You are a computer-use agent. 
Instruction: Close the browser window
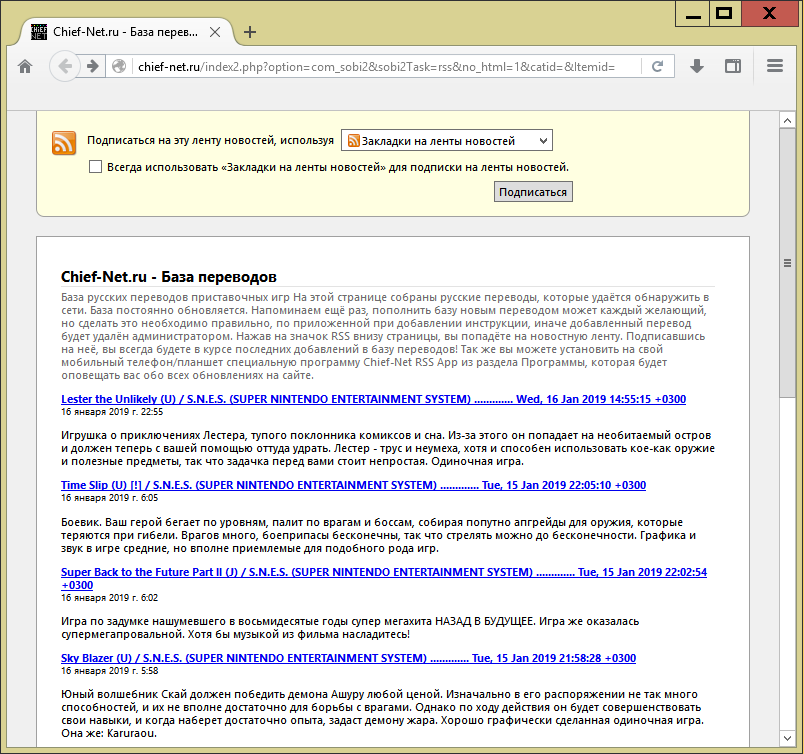coord(769,13)
